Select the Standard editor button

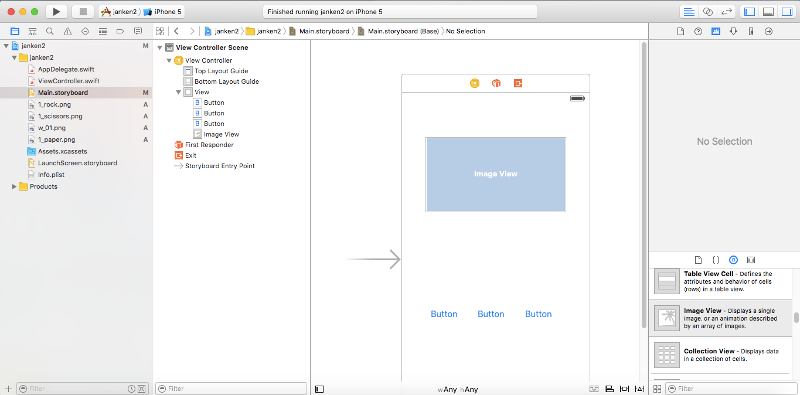point(689,11)
